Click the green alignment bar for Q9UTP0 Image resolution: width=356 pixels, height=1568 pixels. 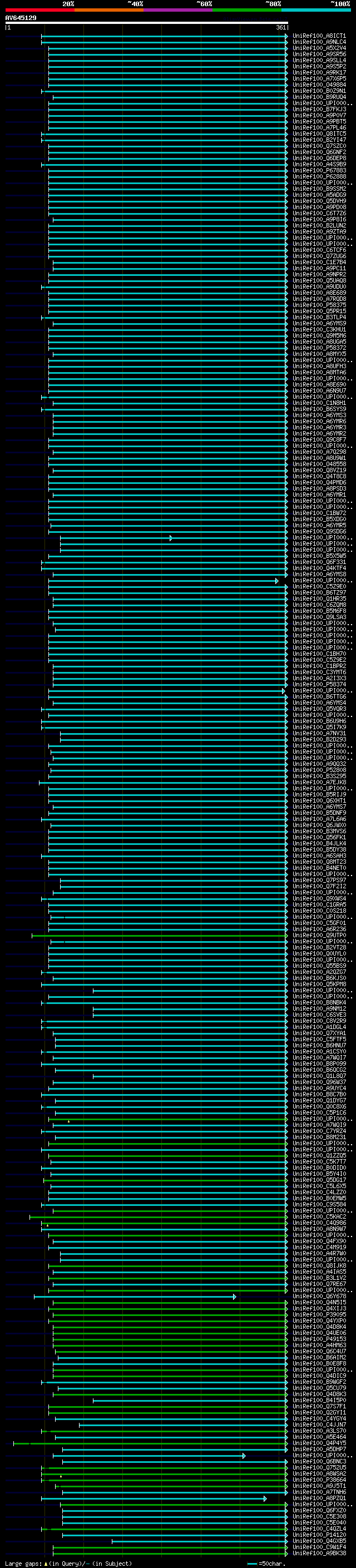pos(160,936)
